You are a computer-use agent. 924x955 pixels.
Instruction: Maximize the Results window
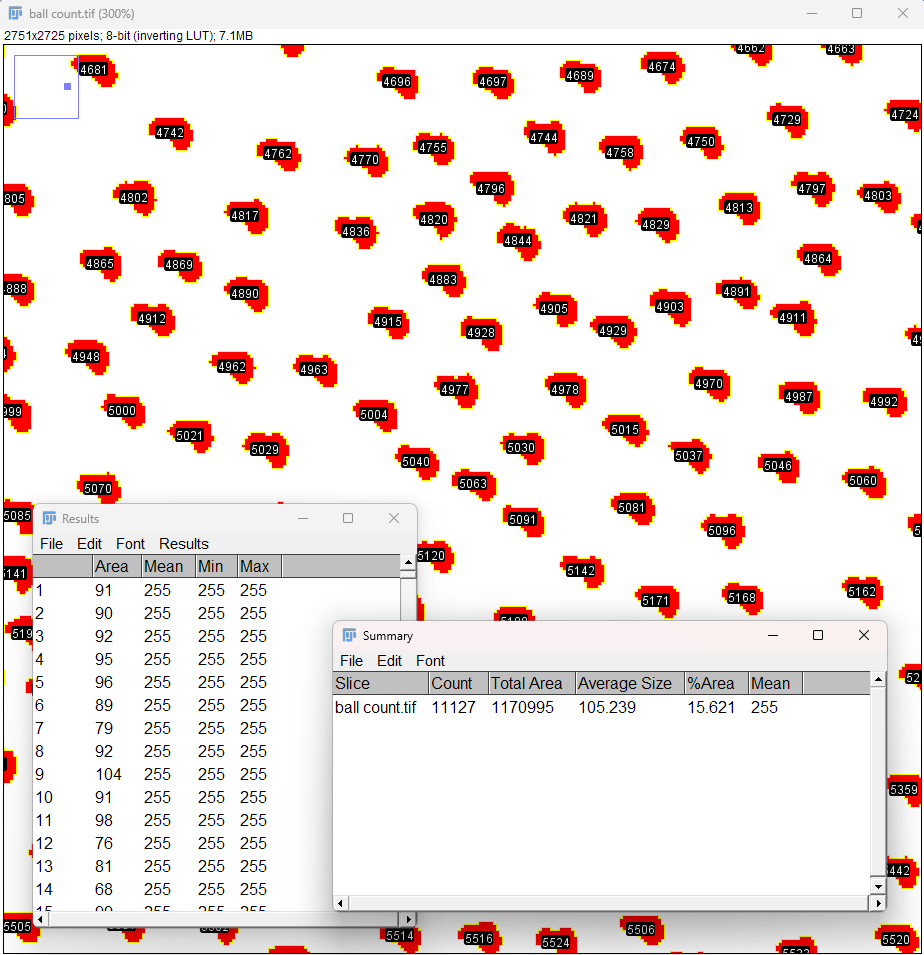[348, 518]
